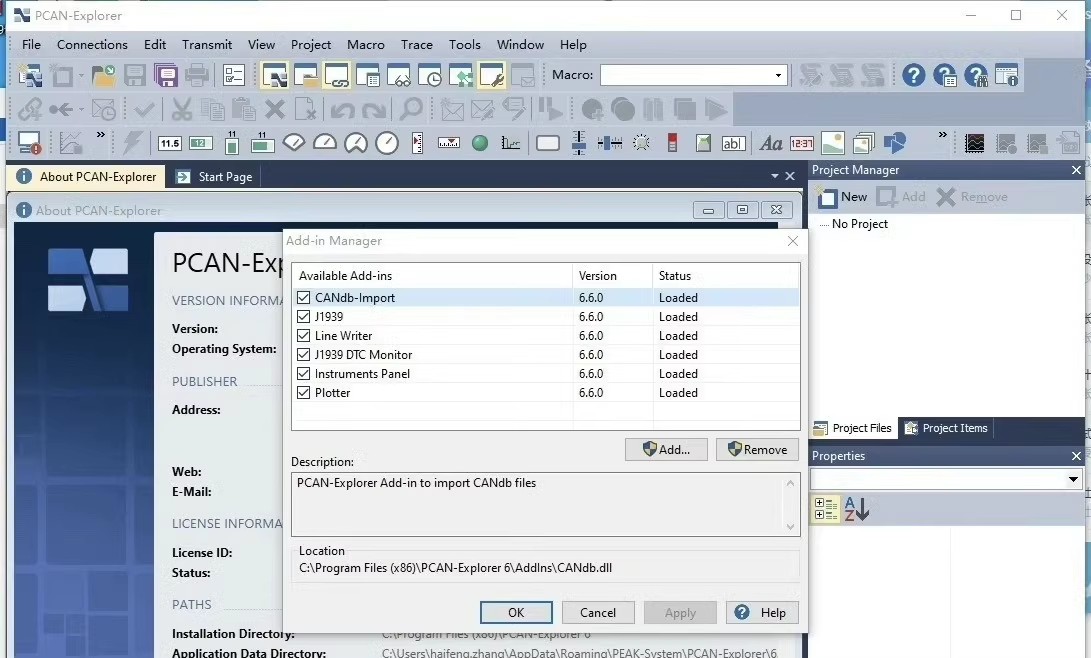The image size is (1091, 658).
Task: Expand the right instruments toolbar overflow chevrons
Action: 943,135
